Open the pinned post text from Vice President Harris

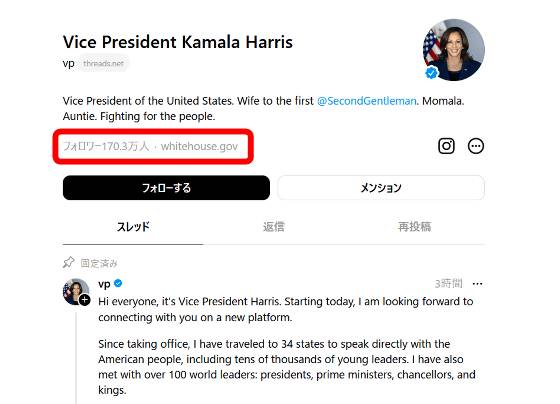pyautogui.click(x=286, y=309)
